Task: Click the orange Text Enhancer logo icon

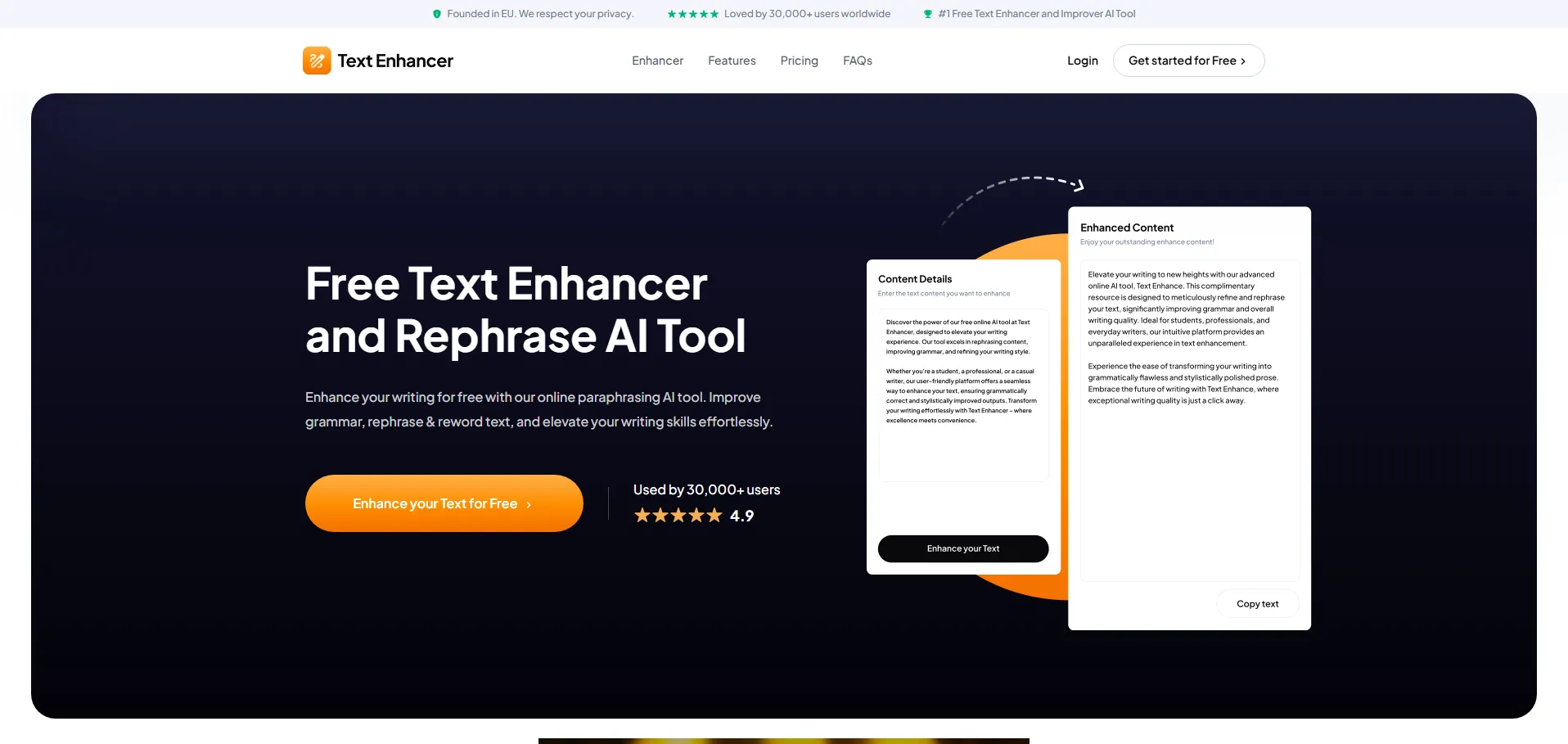Action: (x=317, y=61)
